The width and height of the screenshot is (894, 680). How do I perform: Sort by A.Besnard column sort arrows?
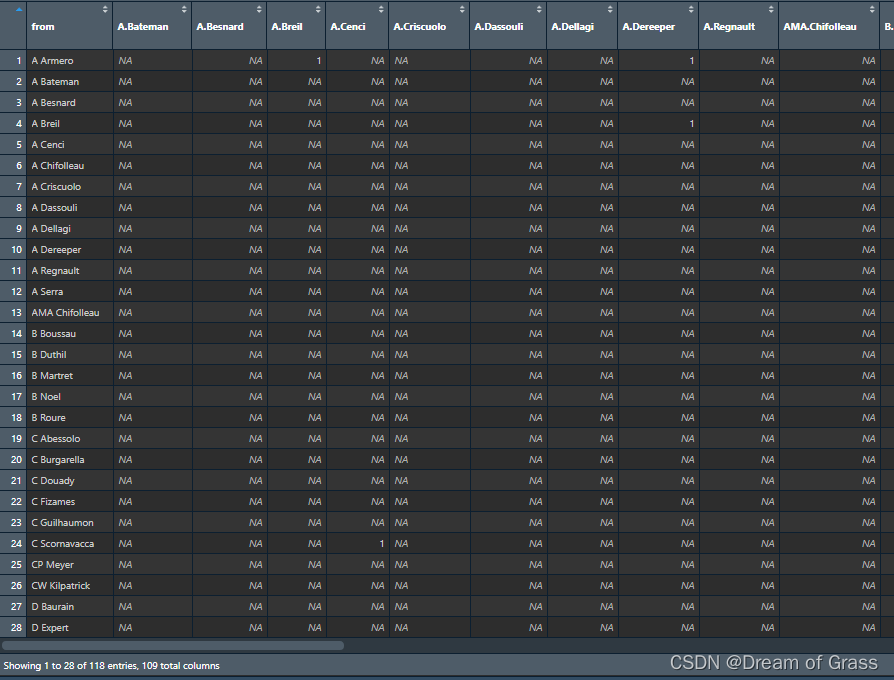pyautogui.click(x=259, y=9)
